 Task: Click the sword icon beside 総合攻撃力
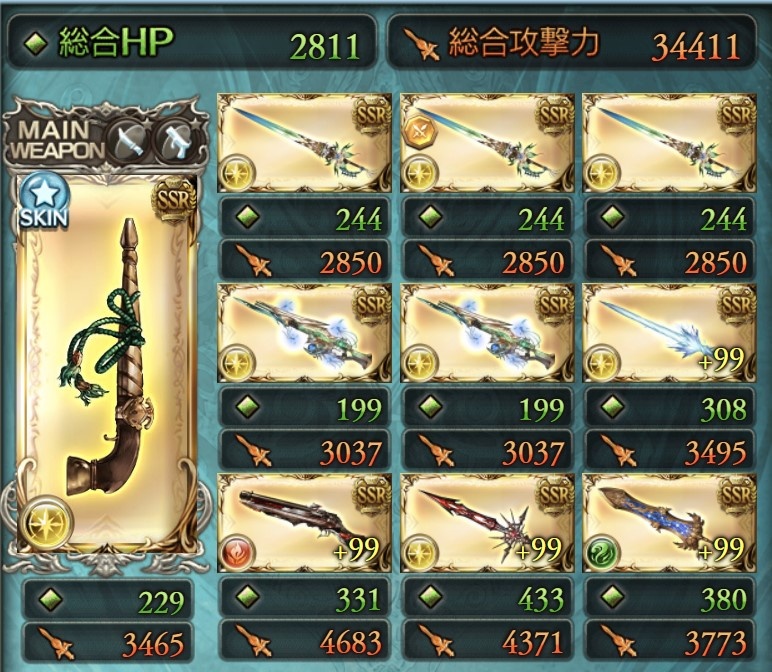[419, 44]
